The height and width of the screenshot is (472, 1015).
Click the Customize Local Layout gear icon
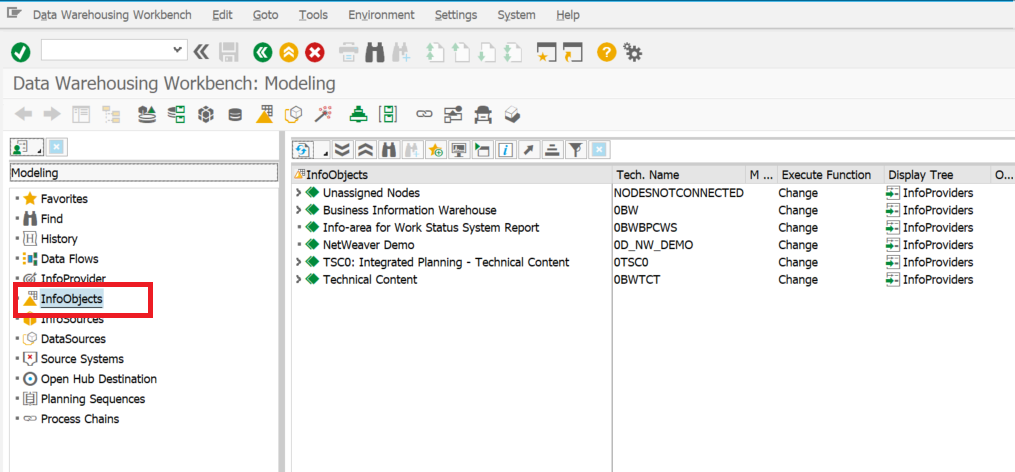click(x=632, y=52)
